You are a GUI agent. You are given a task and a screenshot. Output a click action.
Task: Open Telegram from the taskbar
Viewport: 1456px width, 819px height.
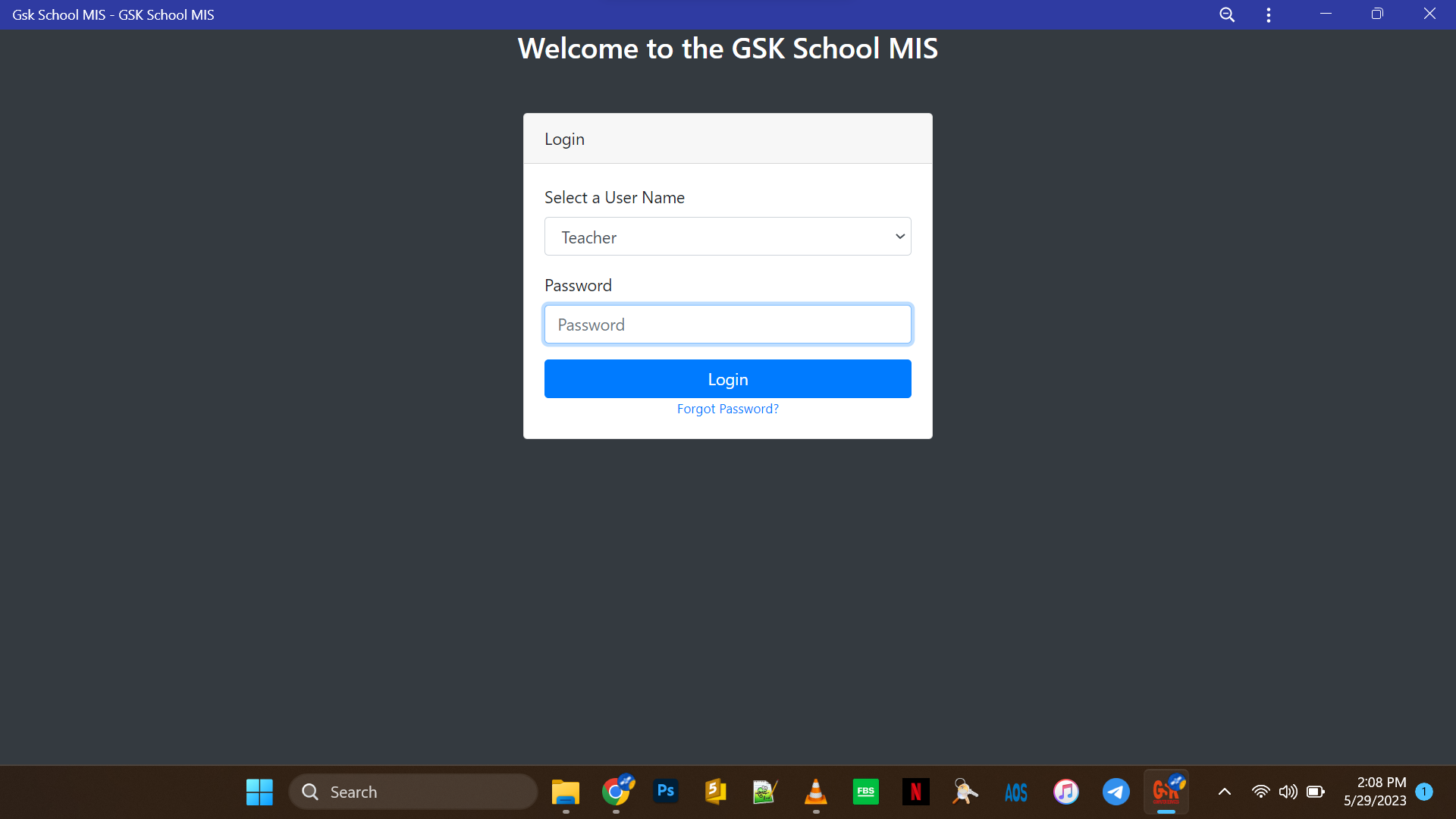[1116, 792]
